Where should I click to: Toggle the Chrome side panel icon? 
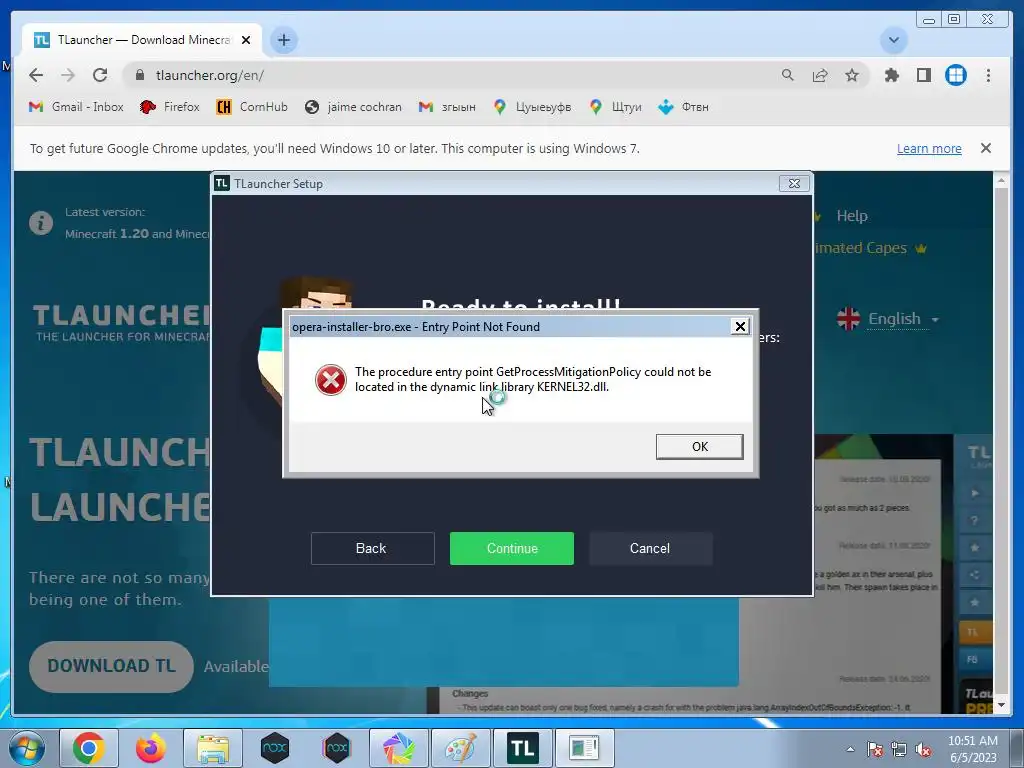point(923,75)
